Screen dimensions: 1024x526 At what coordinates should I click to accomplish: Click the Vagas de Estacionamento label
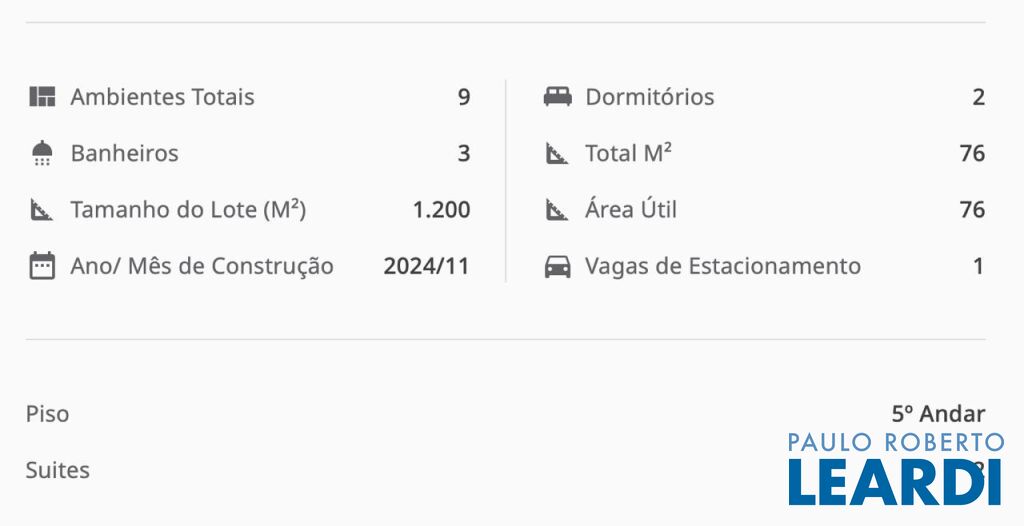click(x=722, y=266)
